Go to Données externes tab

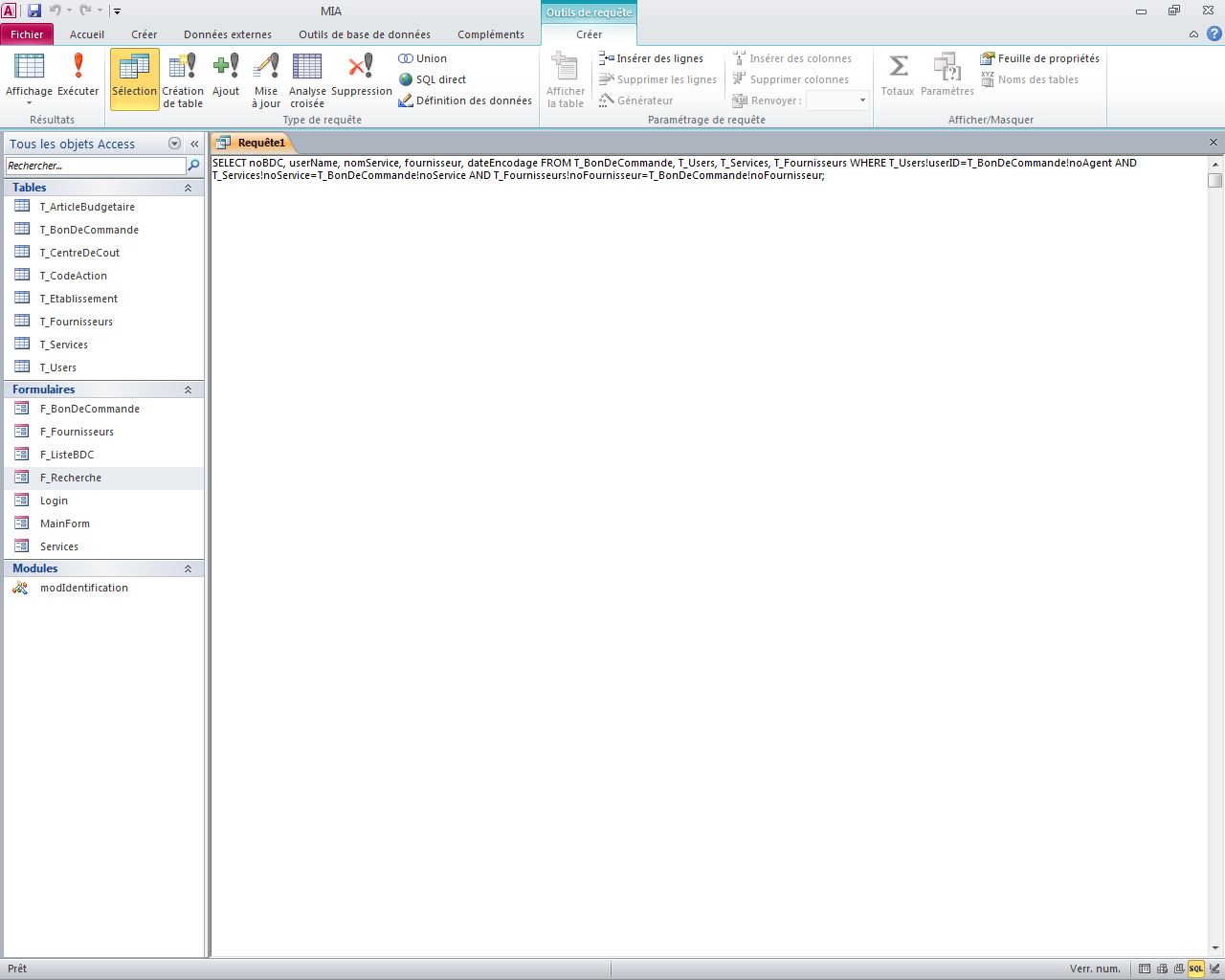(x=228, y=33)
